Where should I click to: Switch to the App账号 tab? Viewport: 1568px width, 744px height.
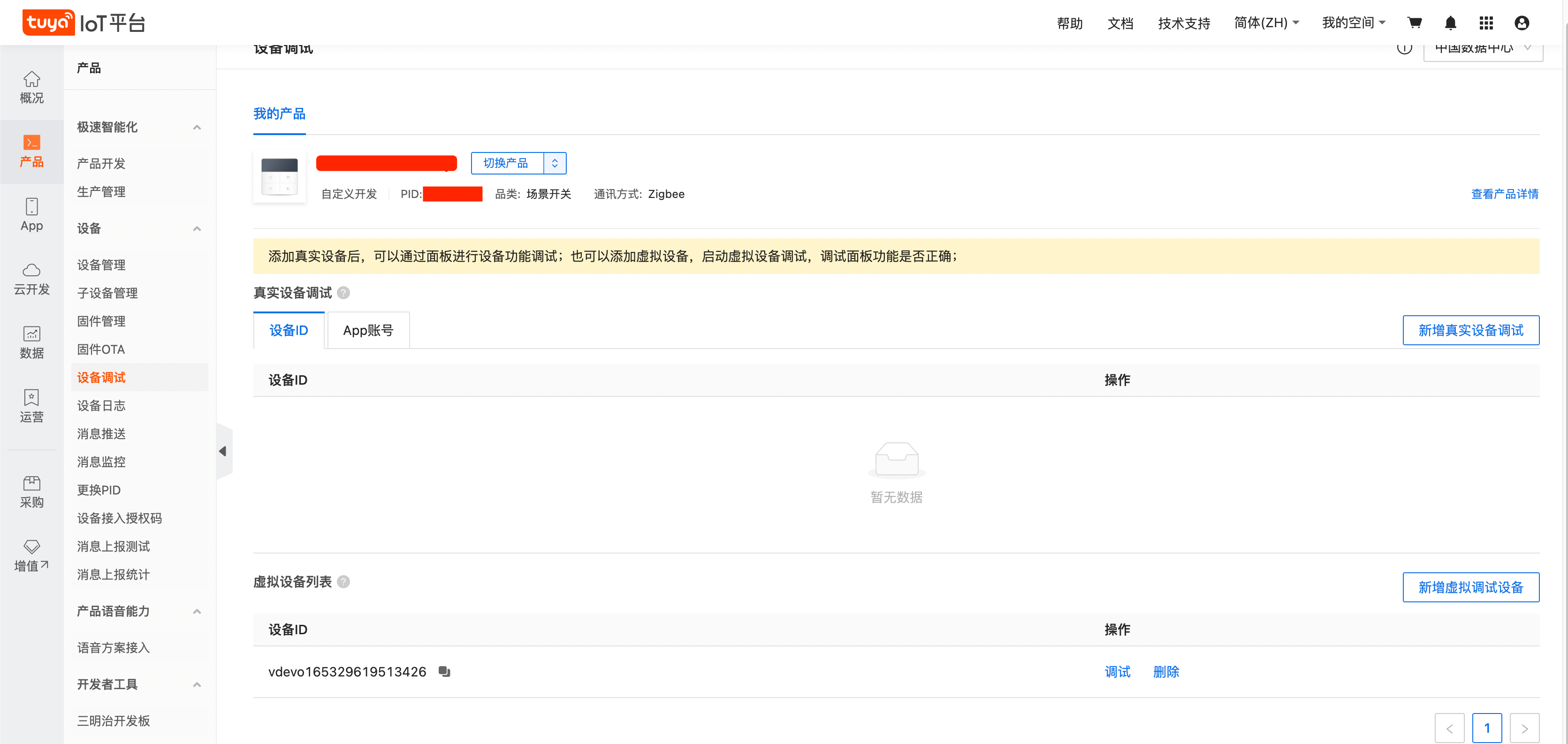pyautogui.click(x=368, y=330)
